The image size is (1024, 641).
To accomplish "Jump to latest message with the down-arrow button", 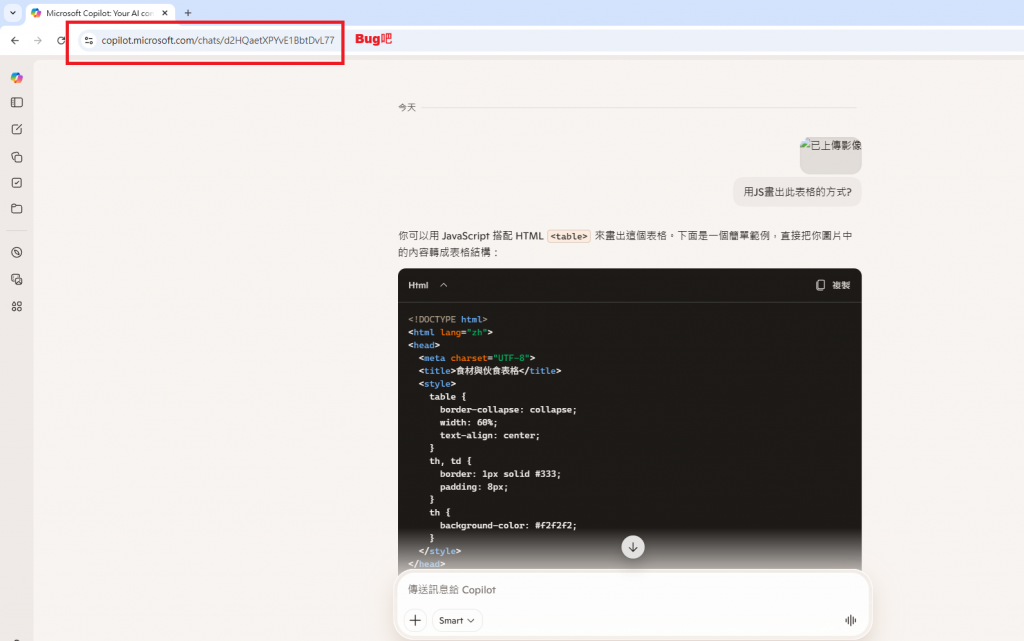I will tap(633, 547).
